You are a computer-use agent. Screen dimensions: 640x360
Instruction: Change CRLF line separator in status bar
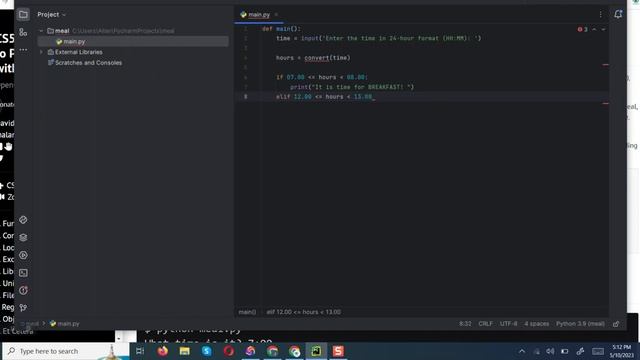[485, 324]
